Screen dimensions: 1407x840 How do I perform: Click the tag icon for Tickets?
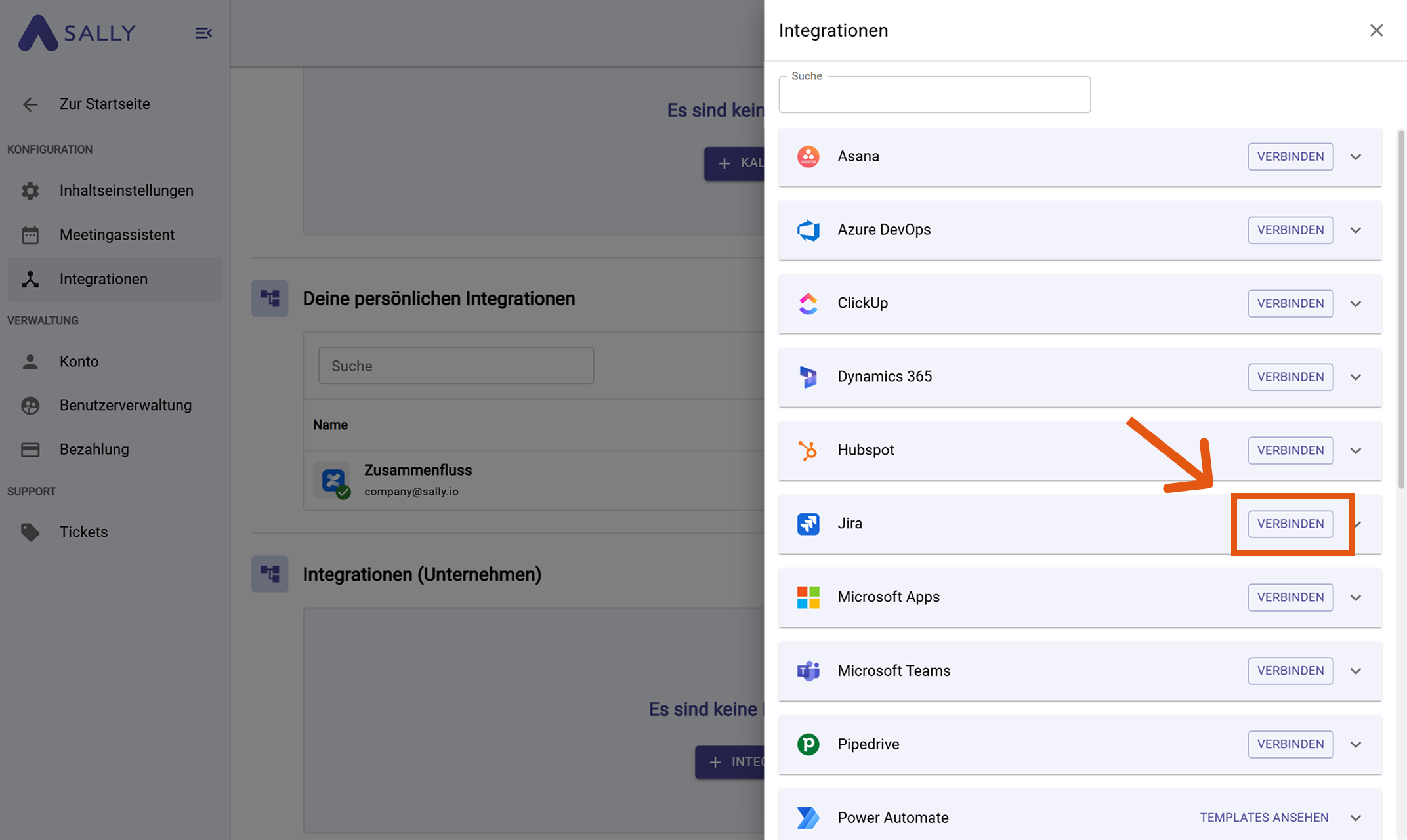pyautogui.click(x=30, y=532)
